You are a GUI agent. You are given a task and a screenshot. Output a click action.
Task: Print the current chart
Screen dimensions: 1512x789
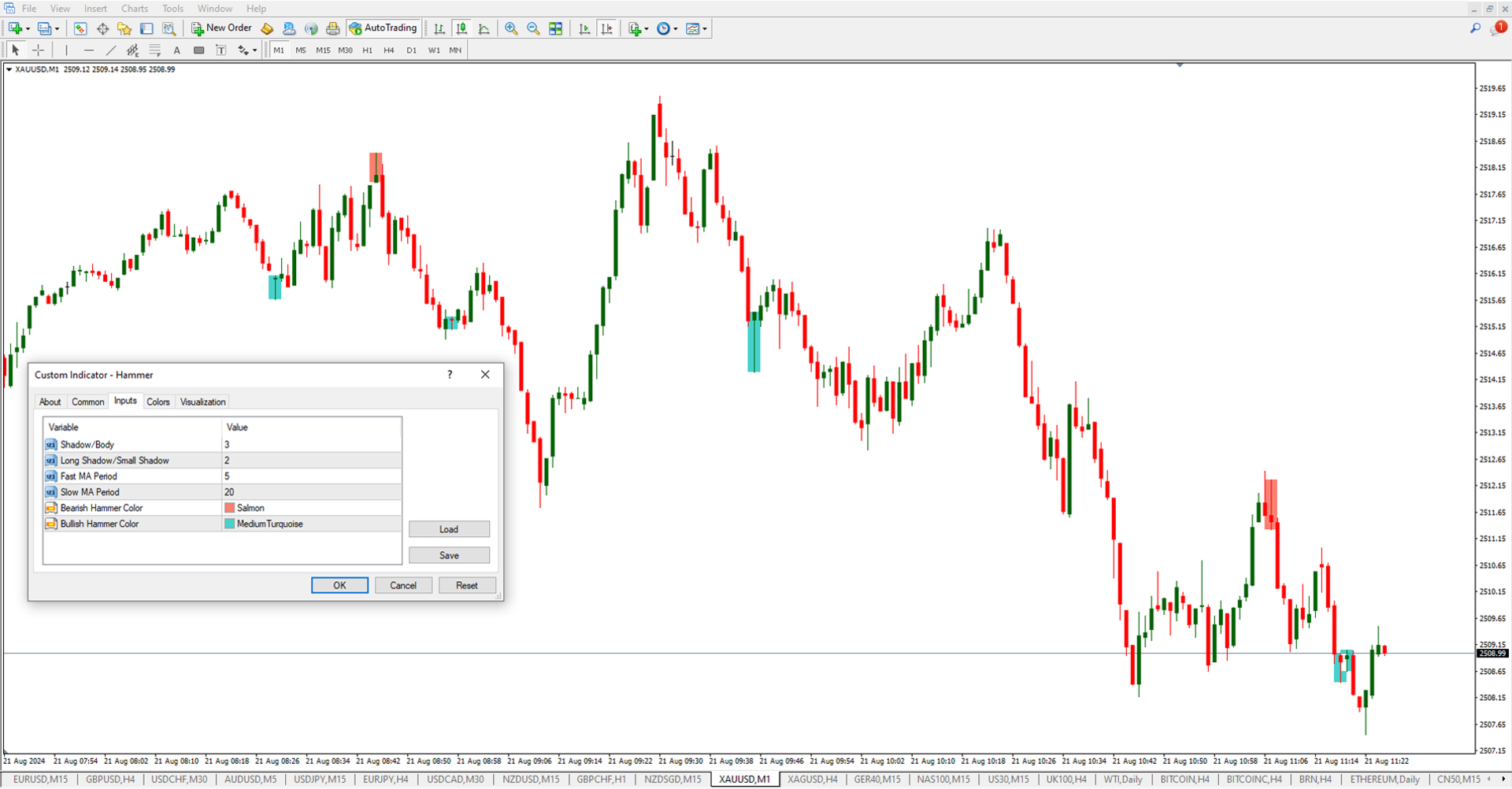(x=333, y=28)
